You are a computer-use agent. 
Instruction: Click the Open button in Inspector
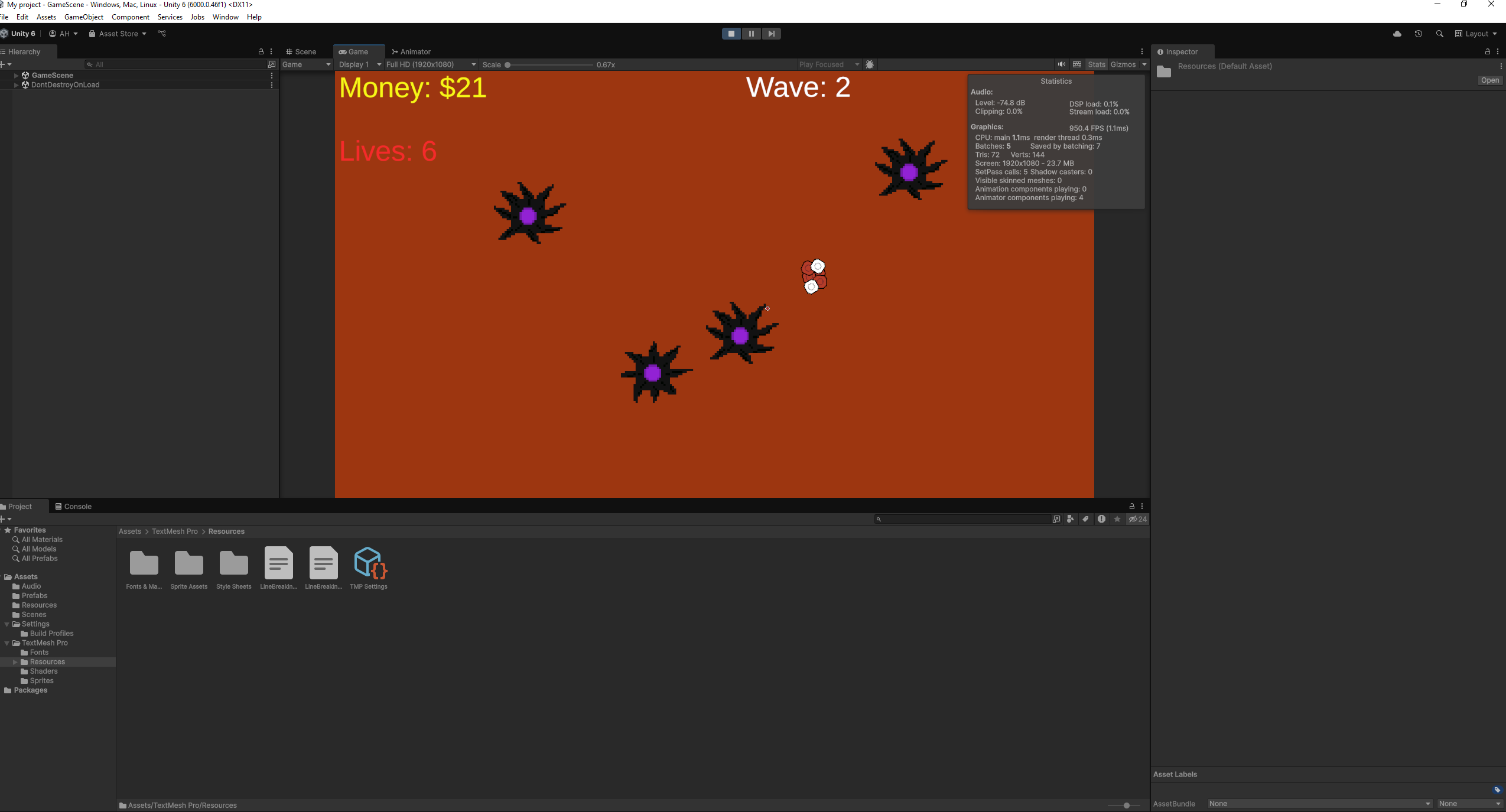1489,80
